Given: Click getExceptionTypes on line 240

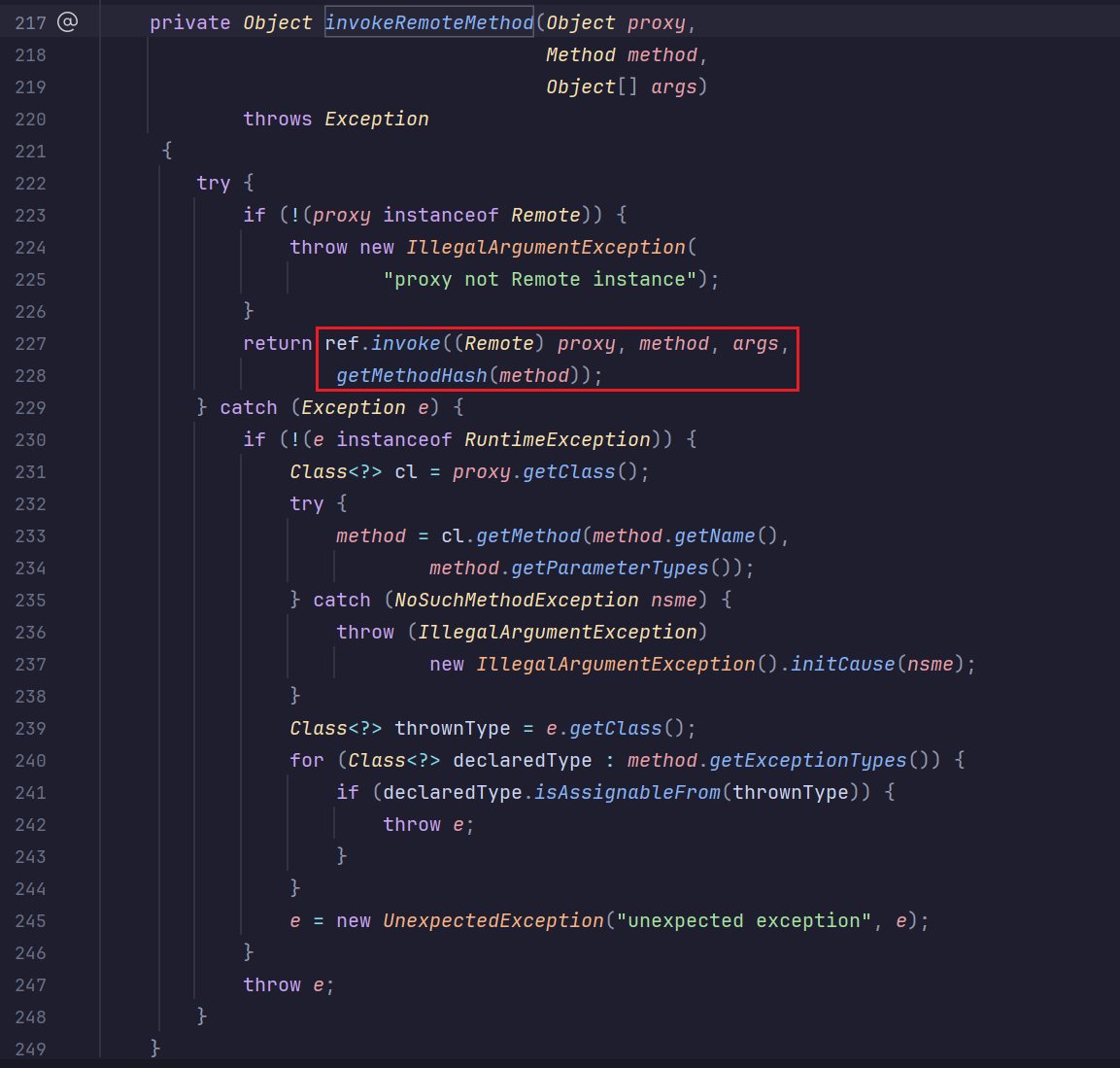Looking at the screenshot, I should (x=808, y=761).
